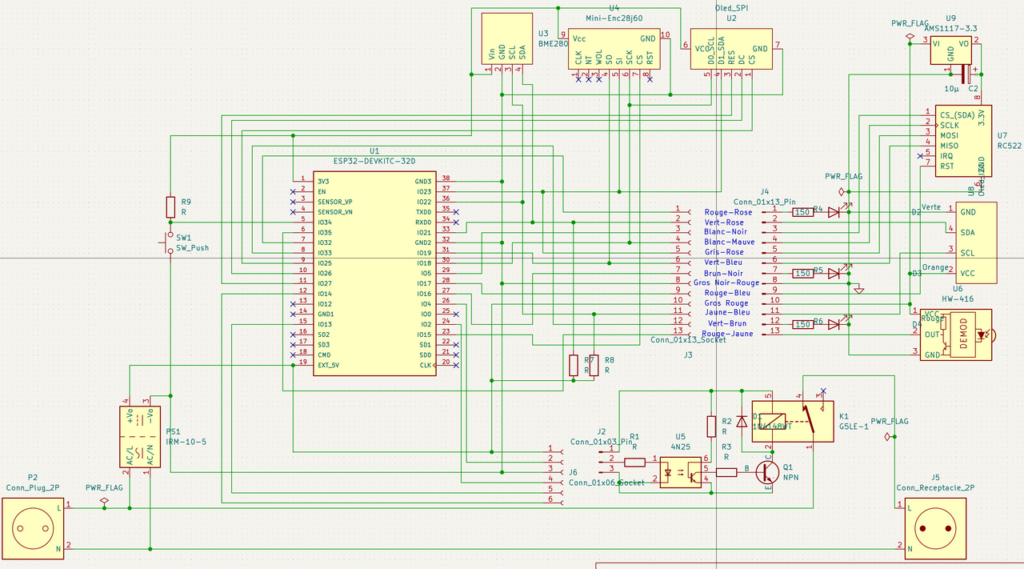This screenshot has width=1024, height=569.
Task: Select resistor R3 at transistor base
Action: pyautogui.click(x=726, y=472)
